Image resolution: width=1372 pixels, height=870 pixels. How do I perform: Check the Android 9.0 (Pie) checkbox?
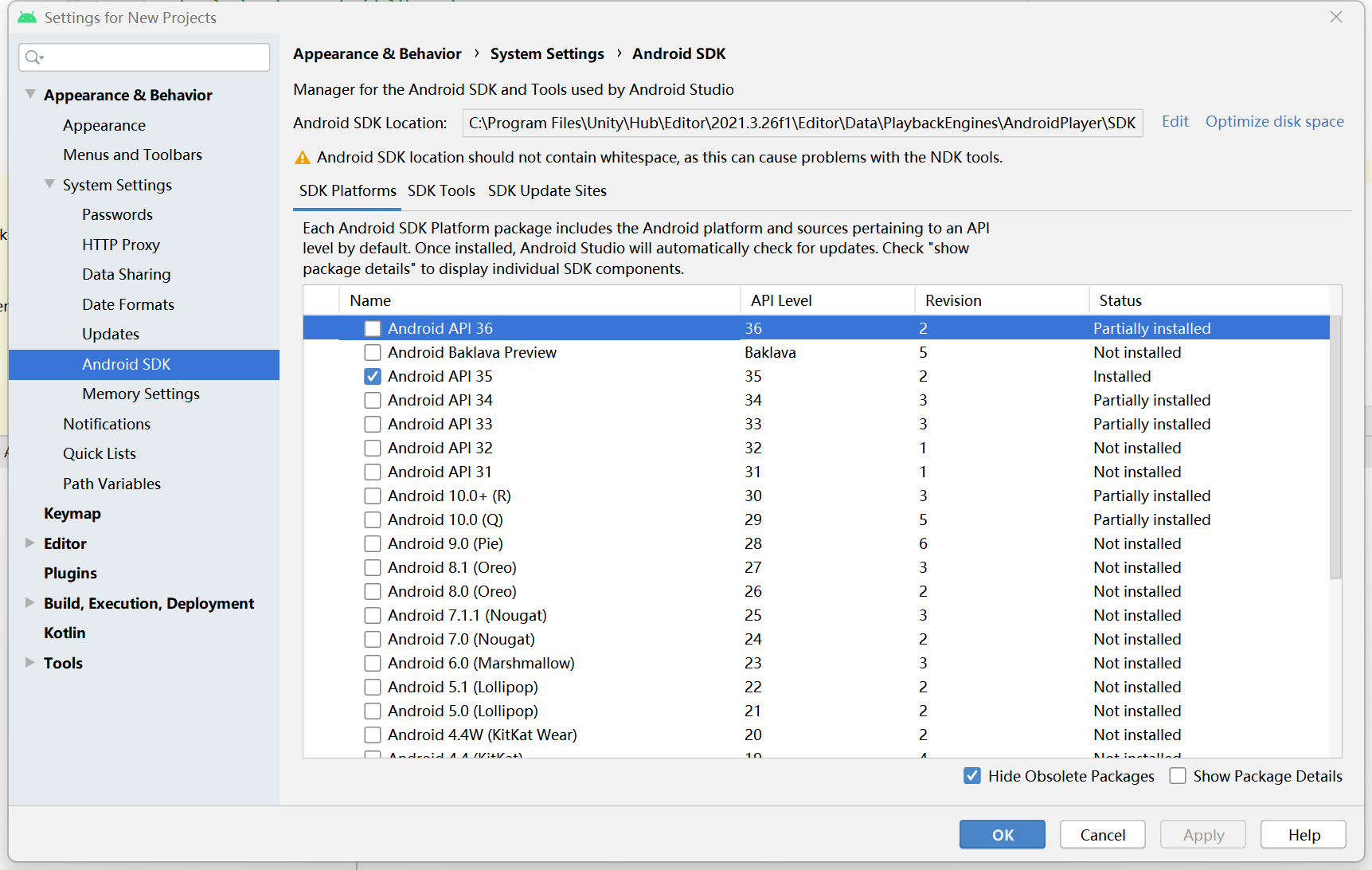(x=373, y=543)
